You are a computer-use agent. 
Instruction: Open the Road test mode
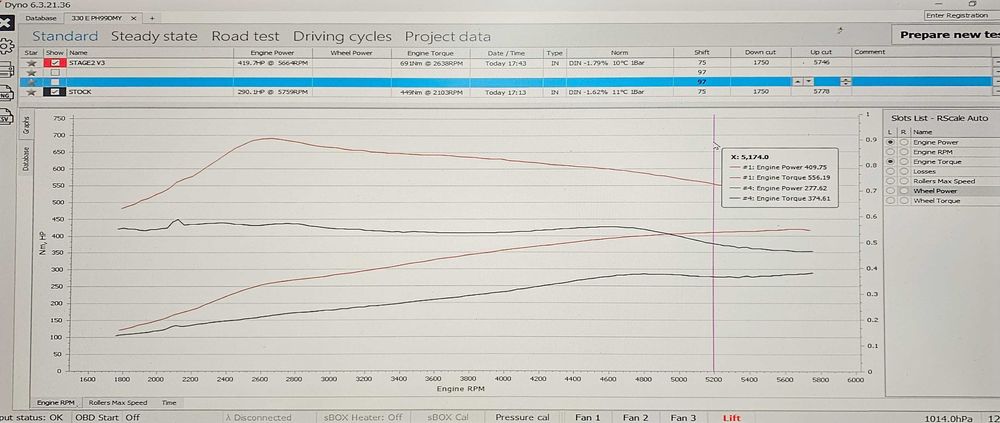pyautogui.click(x=246, y=36)
